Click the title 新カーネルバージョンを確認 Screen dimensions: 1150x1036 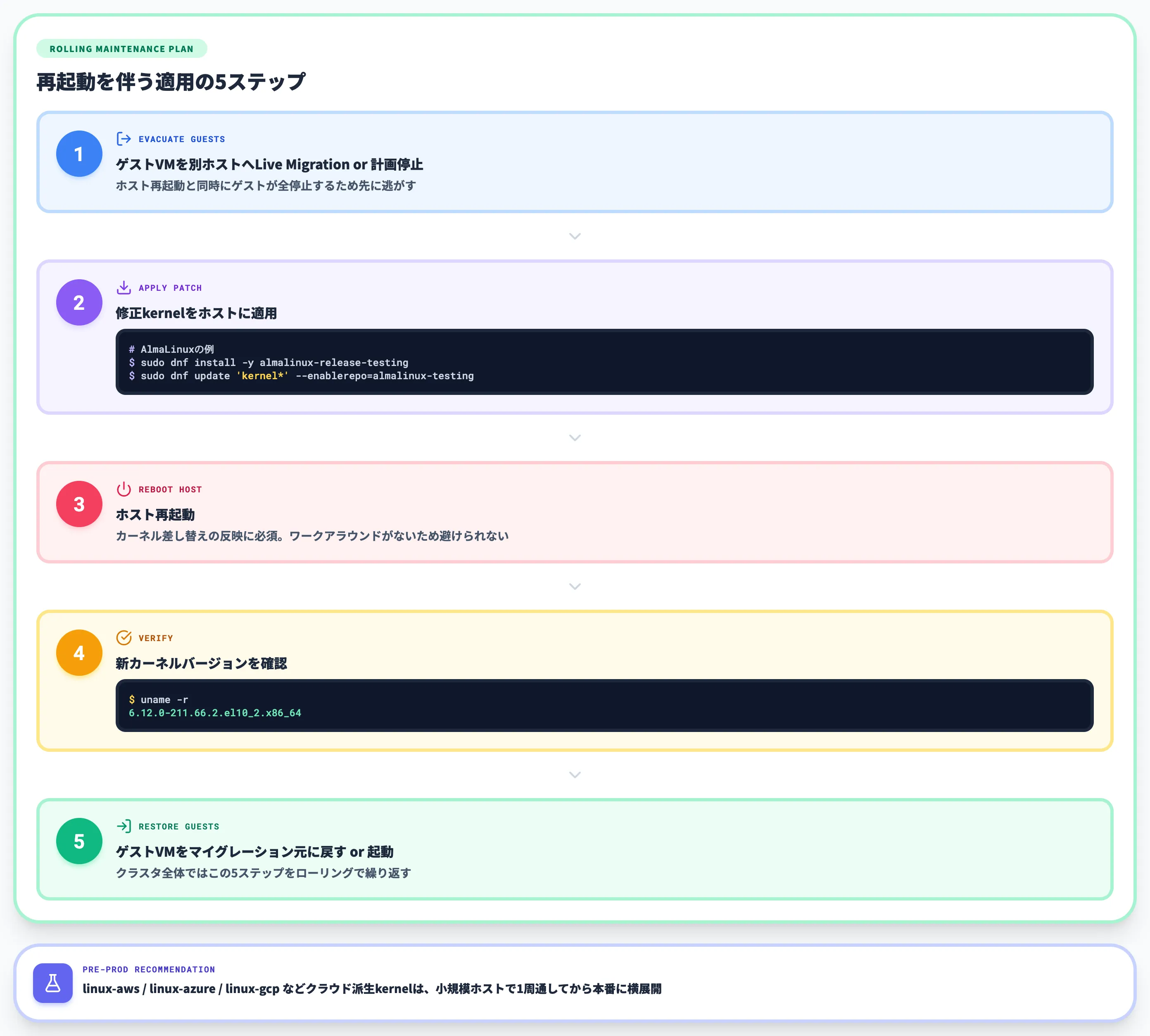point(202,663)
